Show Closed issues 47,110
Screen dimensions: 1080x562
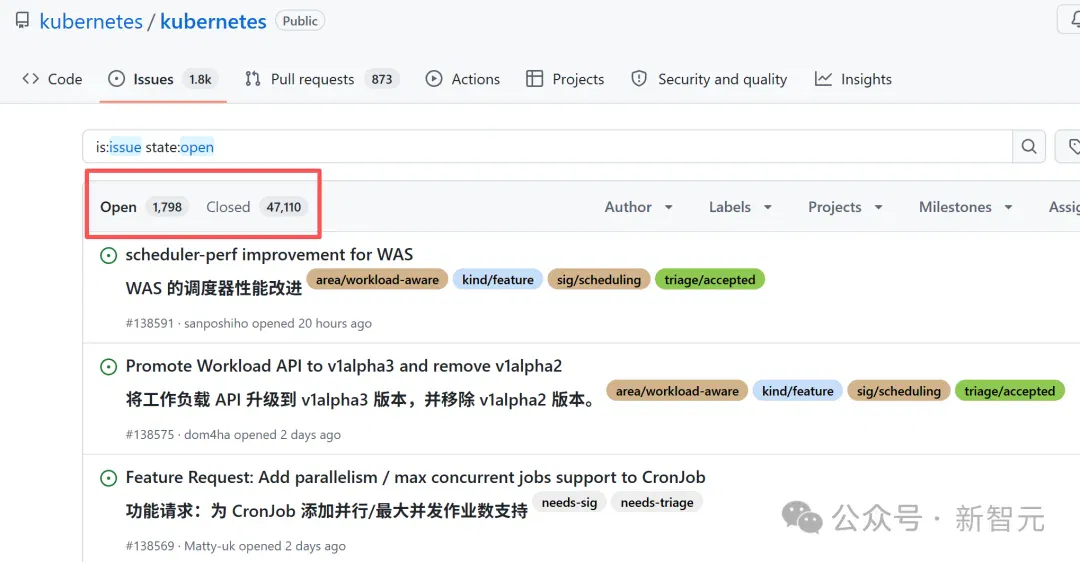coord(256,207)
